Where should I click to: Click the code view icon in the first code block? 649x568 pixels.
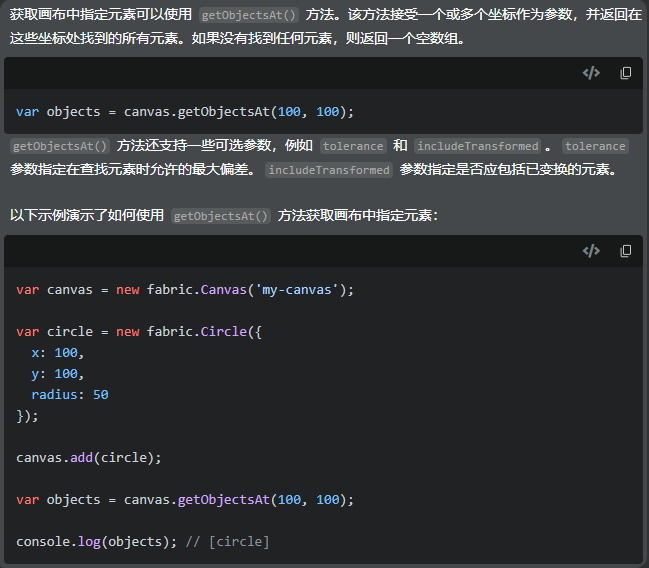[x=591, y=73]
